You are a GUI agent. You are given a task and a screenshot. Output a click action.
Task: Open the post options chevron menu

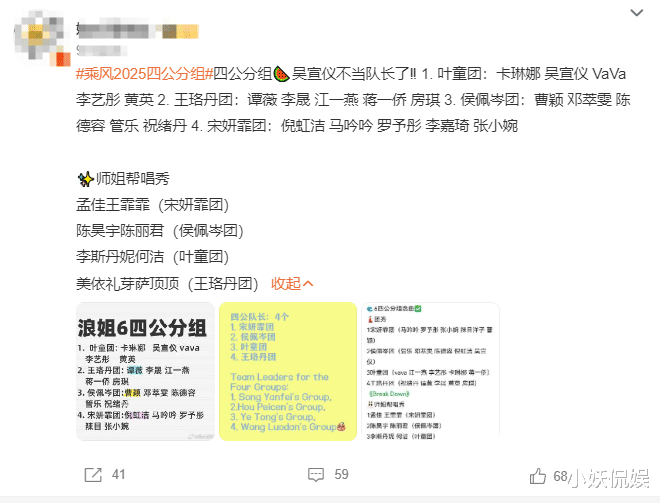(x=636, y=13)
